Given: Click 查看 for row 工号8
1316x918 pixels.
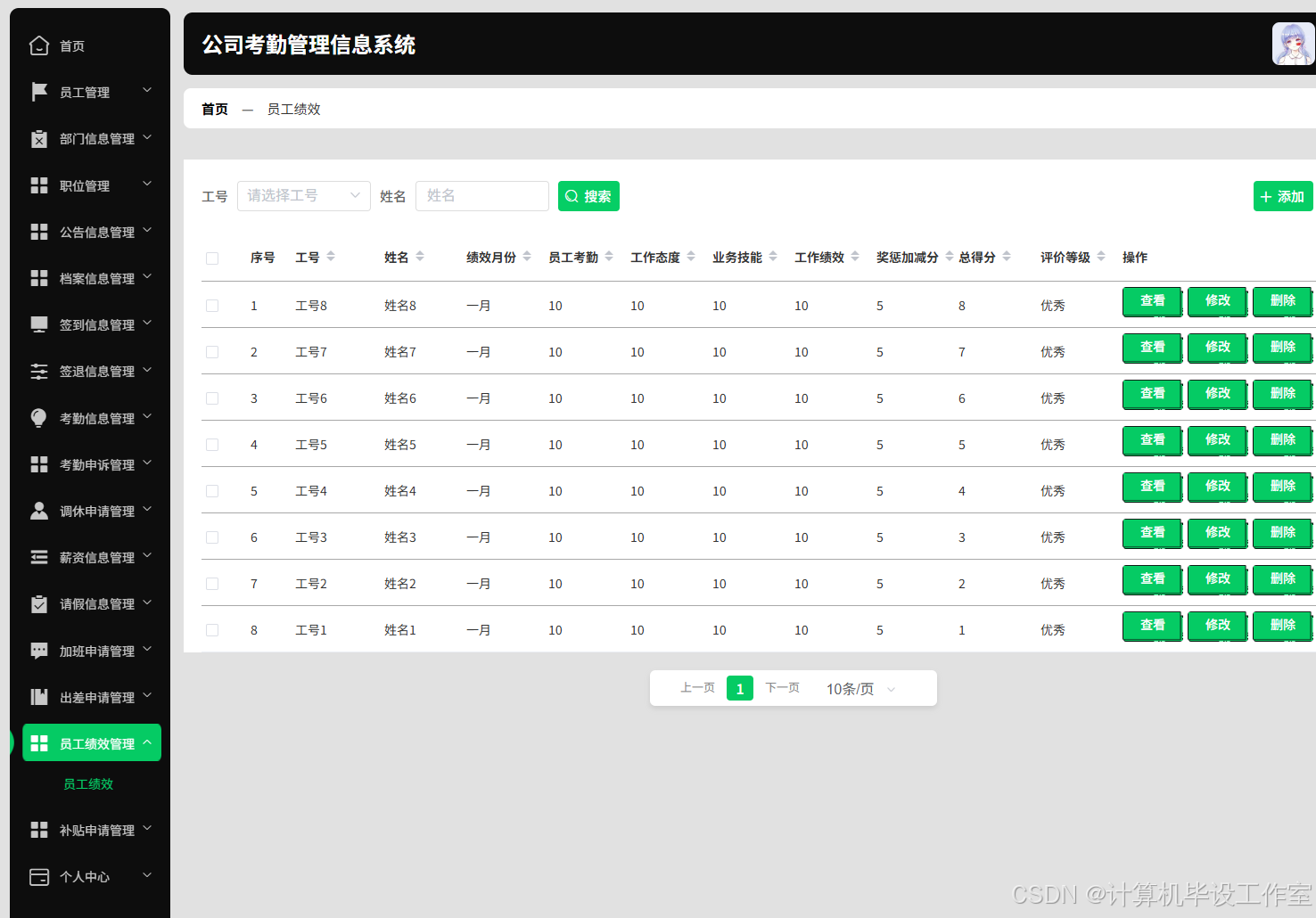Looking at the screenshot, I should pos(1152,301).
